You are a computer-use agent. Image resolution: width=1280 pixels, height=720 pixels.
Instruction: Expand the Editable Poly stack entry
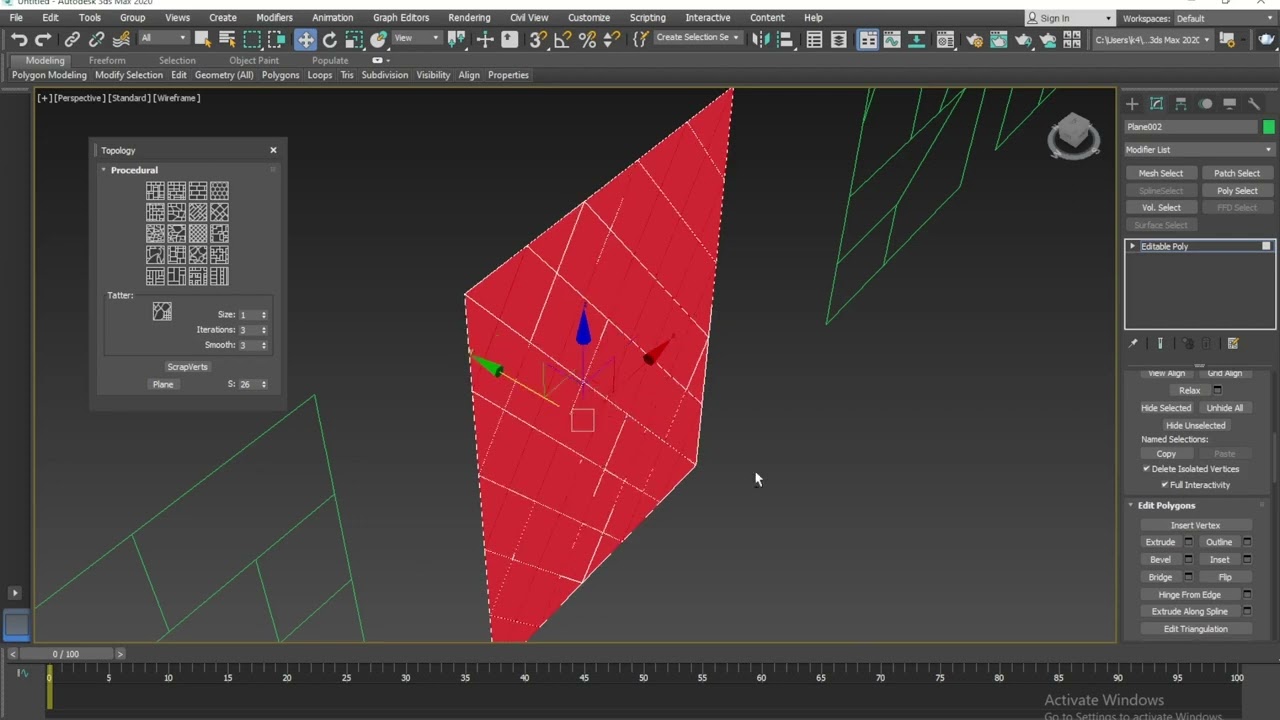(x=1132, y=246)
